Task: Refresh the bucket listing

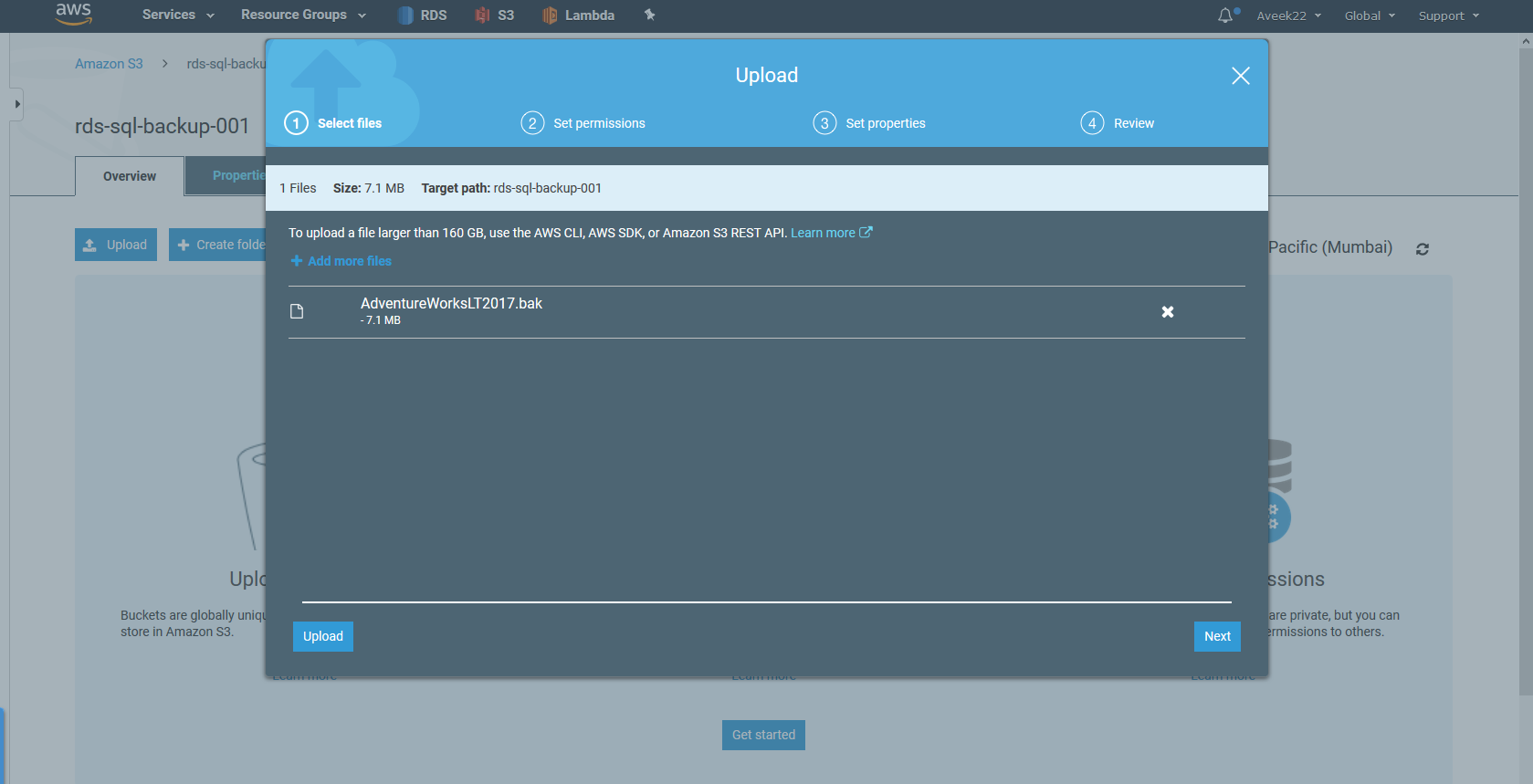Action: click(1423, 248)
